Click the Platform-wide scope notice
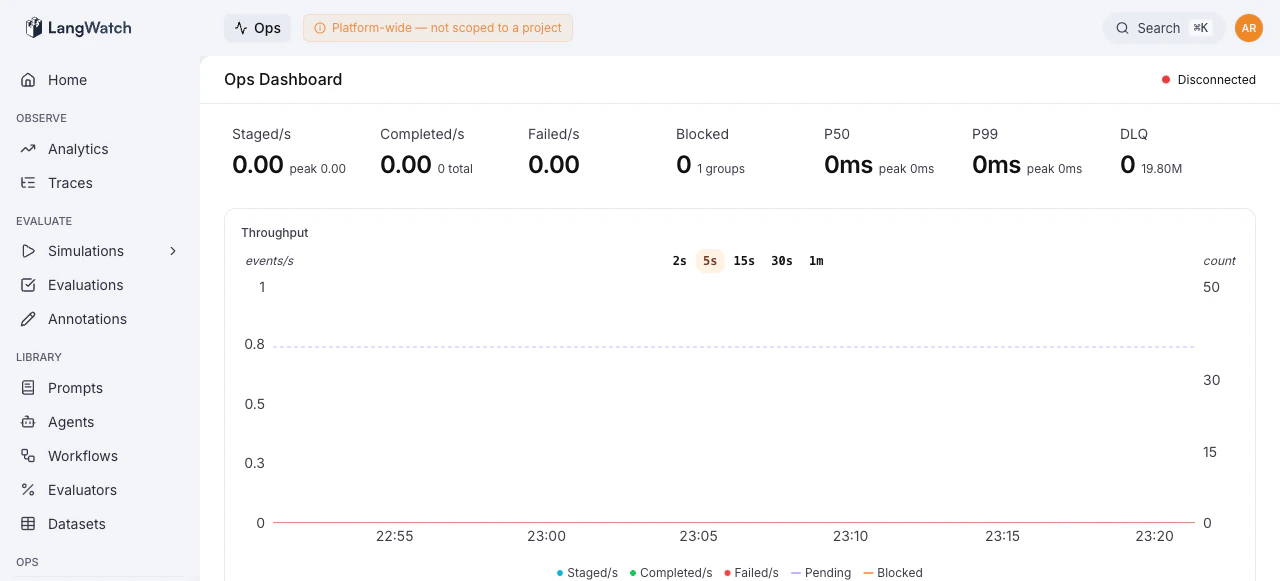 tap(438, 28)
